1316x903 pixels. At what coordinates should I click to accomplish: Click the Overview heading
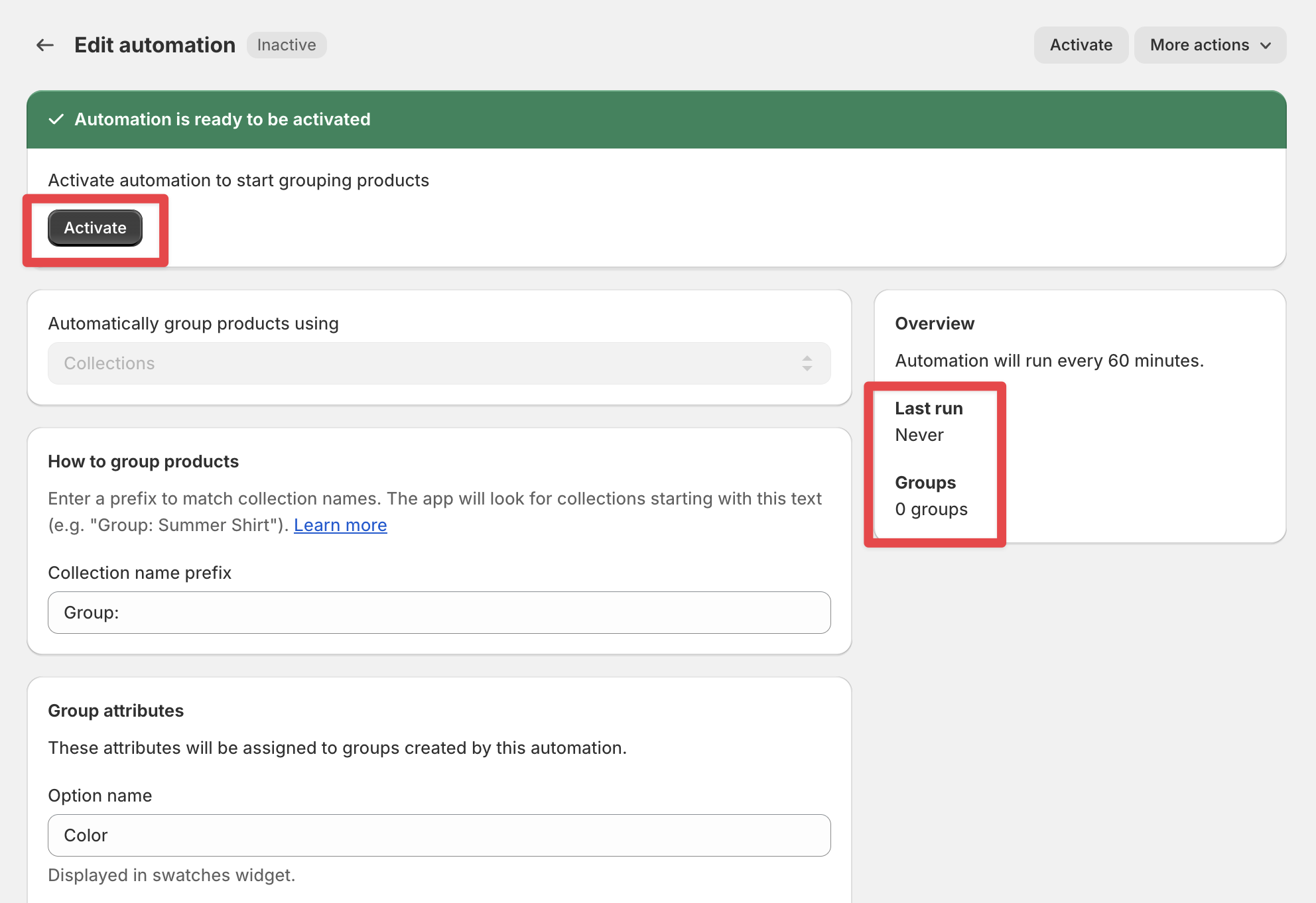coord(934,324)
